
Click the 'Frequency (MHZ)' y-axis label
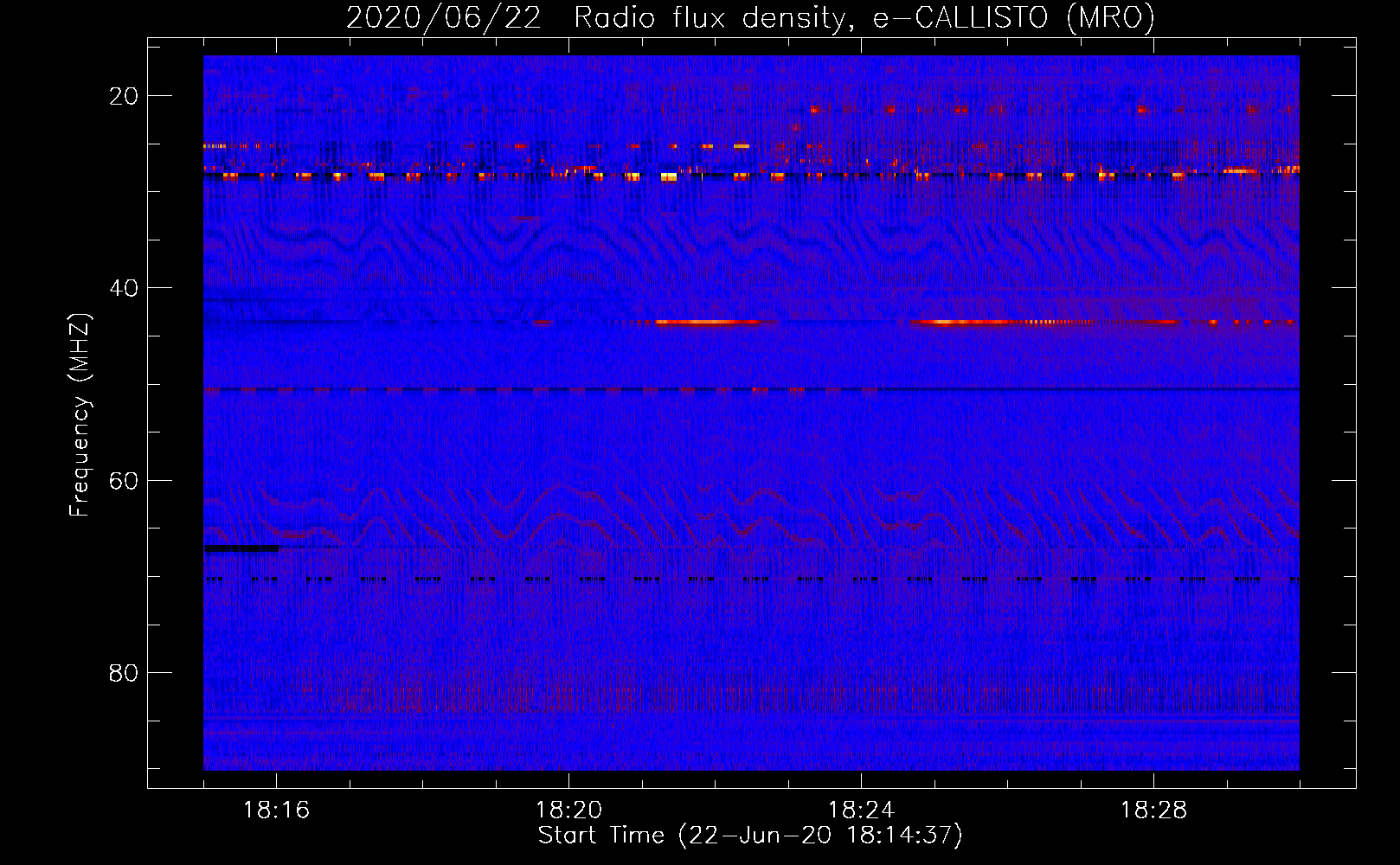[x=80, y=415]
